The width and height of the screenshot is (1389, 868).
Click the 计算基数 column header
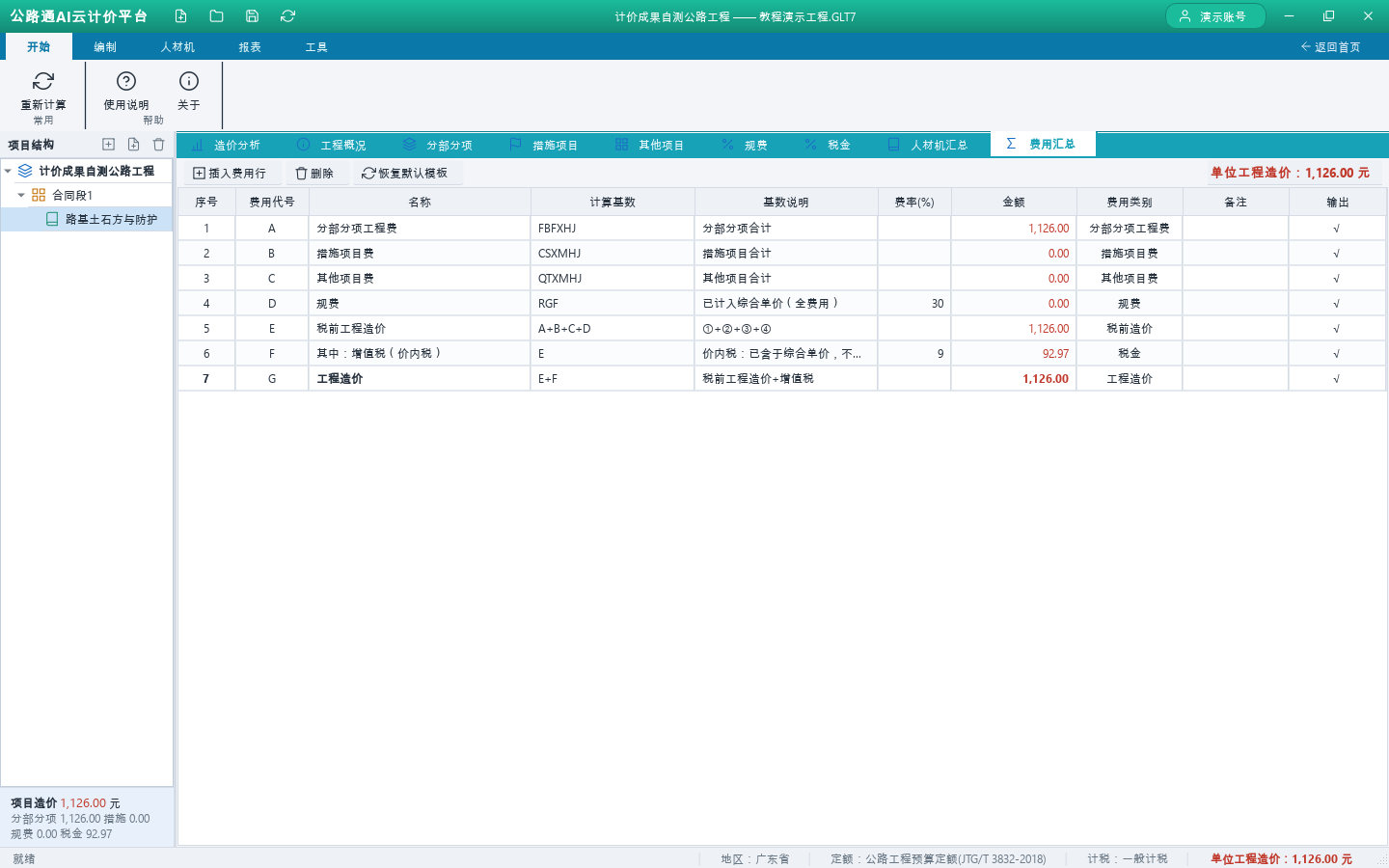[x=613, y=203]
